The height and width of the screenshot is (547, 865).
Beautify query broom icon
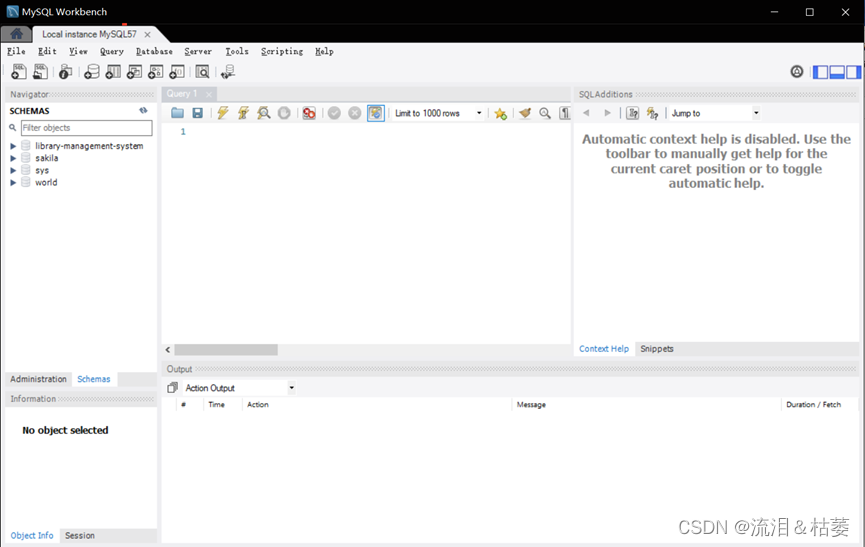point(525,113)
